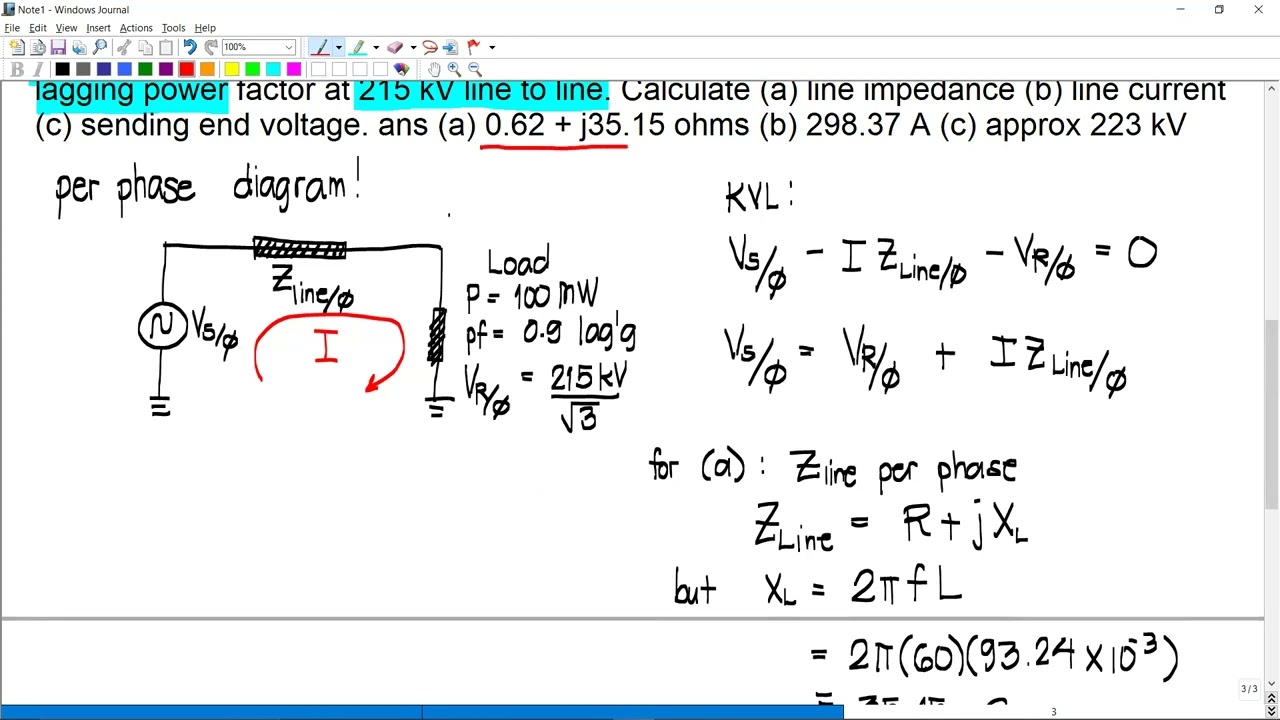Open the custom color palette icon
Viewport: 1280px width, 720px height.
pyautogui.click(x=401, y=69)
